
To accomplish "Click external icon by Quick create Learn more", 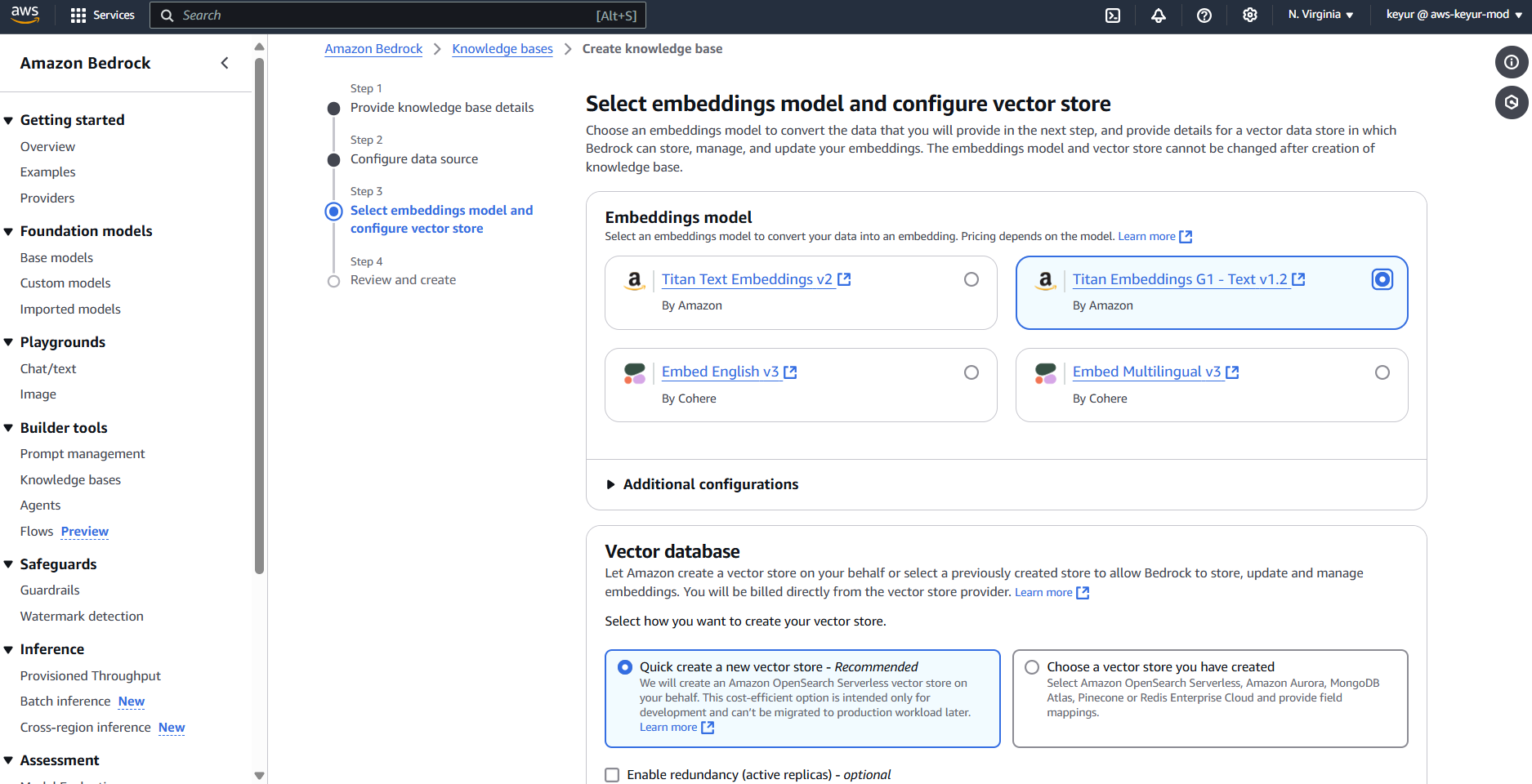I will [708, 728].
